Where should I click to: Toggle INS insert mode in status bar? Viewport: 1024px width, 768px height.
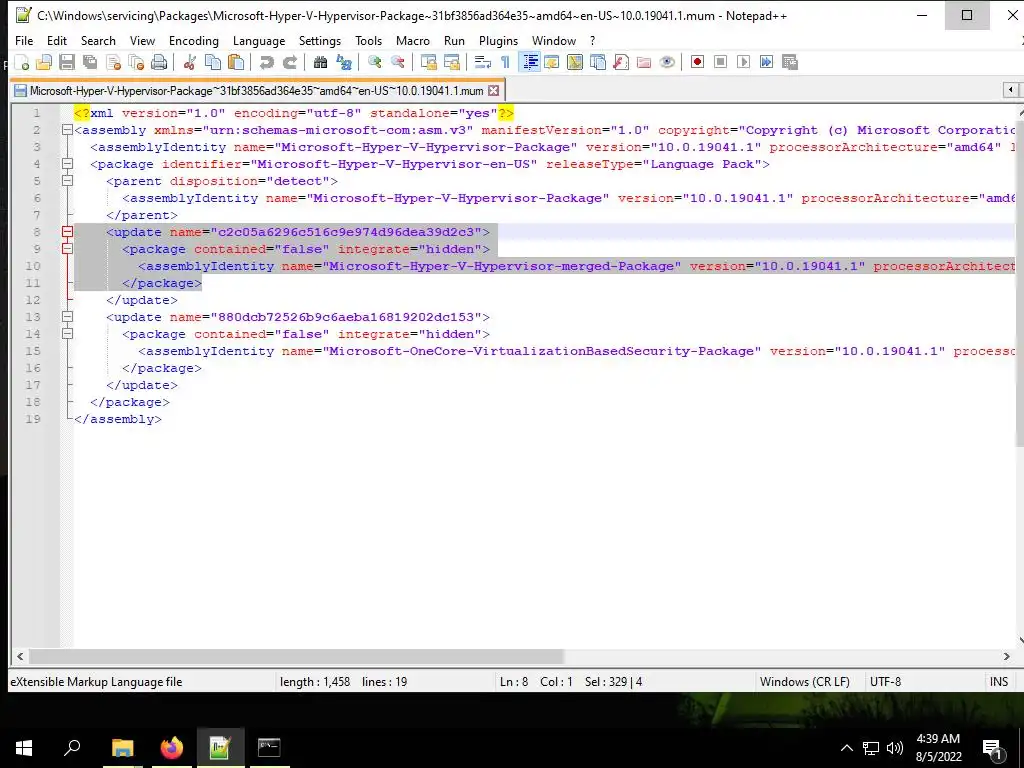(x=999, y=682)
